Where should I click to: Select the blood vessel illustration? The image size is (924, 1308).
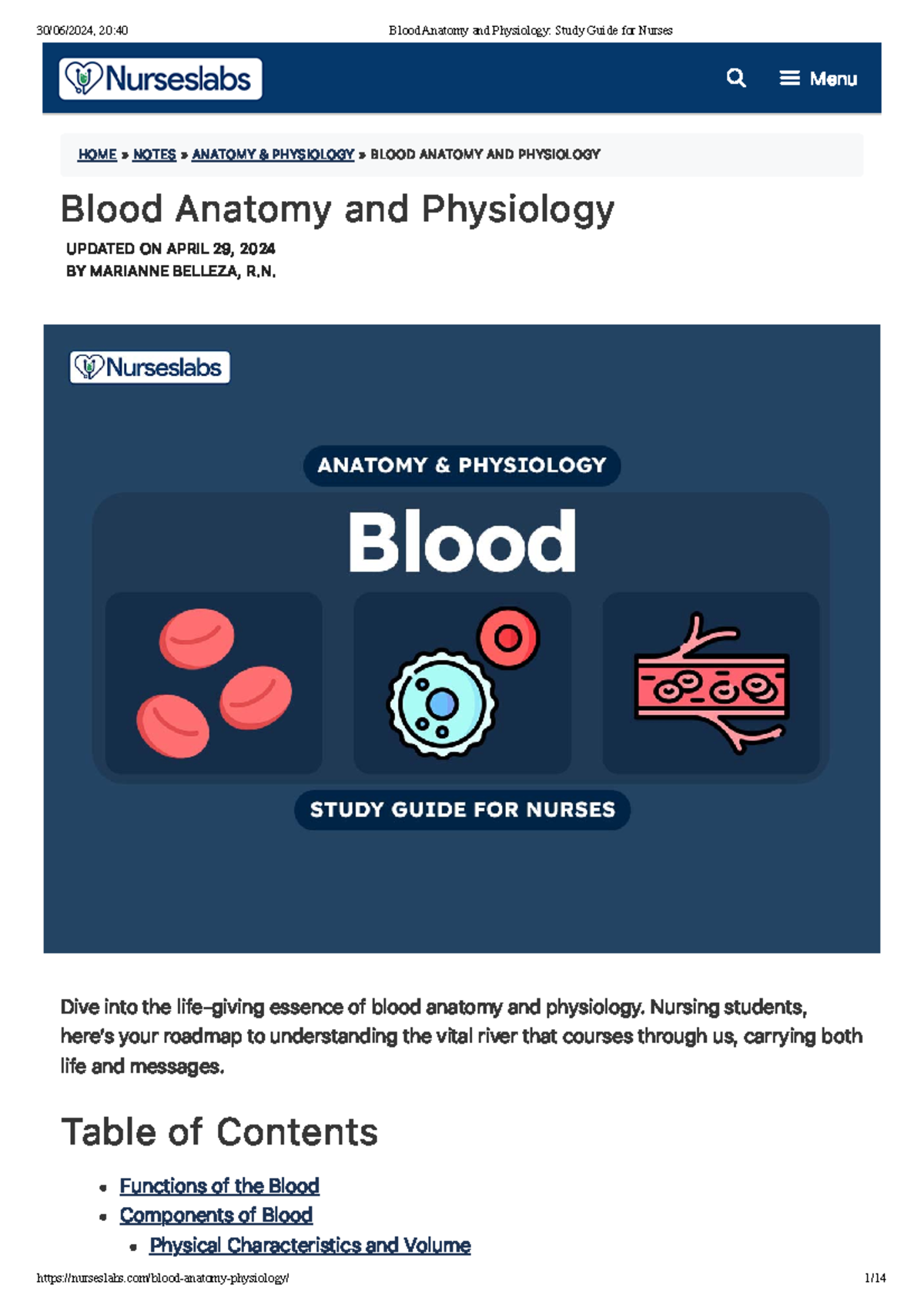pyautogui.click(x=712, y=686)
